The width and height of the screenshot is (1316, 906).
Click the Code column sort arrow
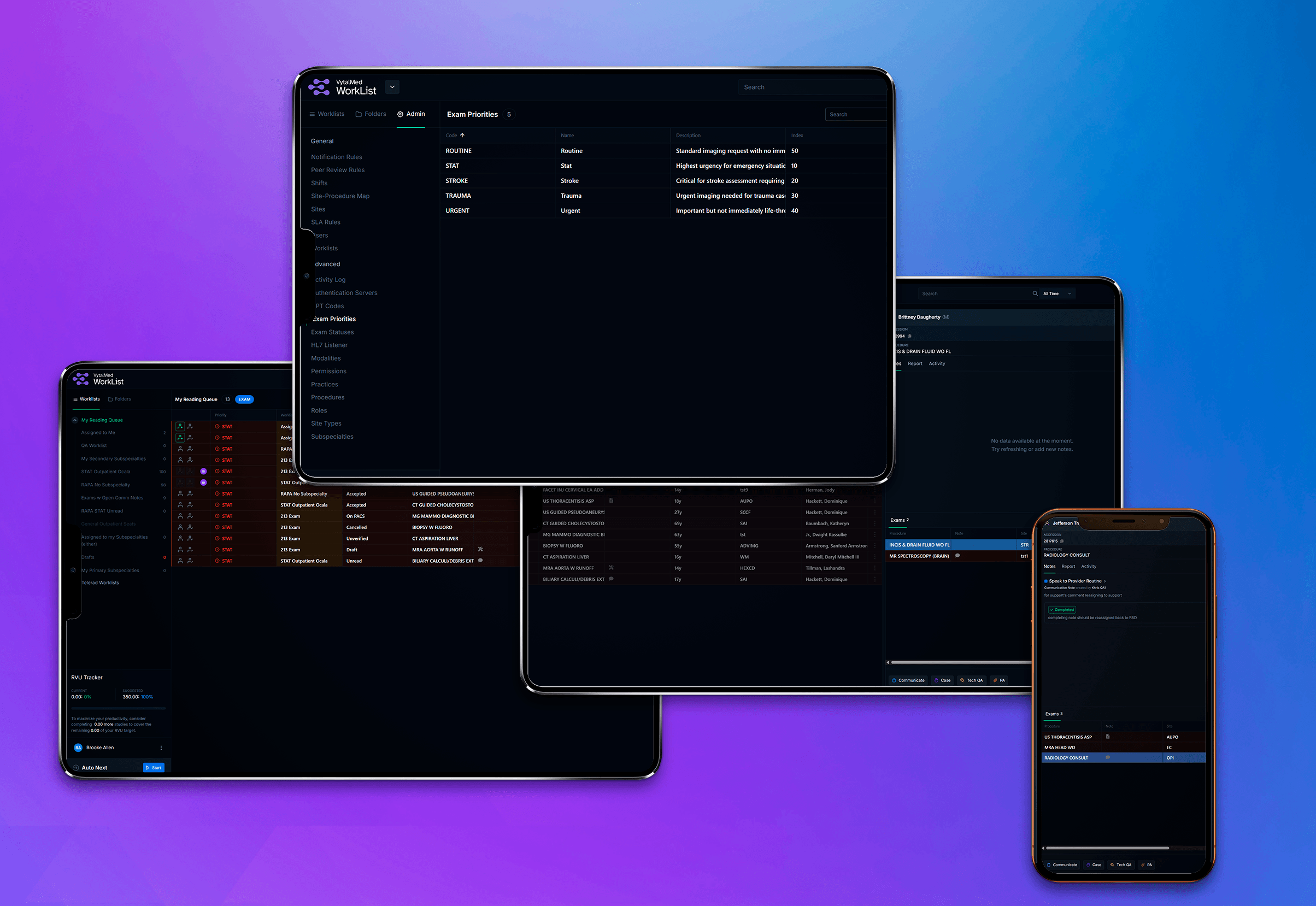coord(462,136)
